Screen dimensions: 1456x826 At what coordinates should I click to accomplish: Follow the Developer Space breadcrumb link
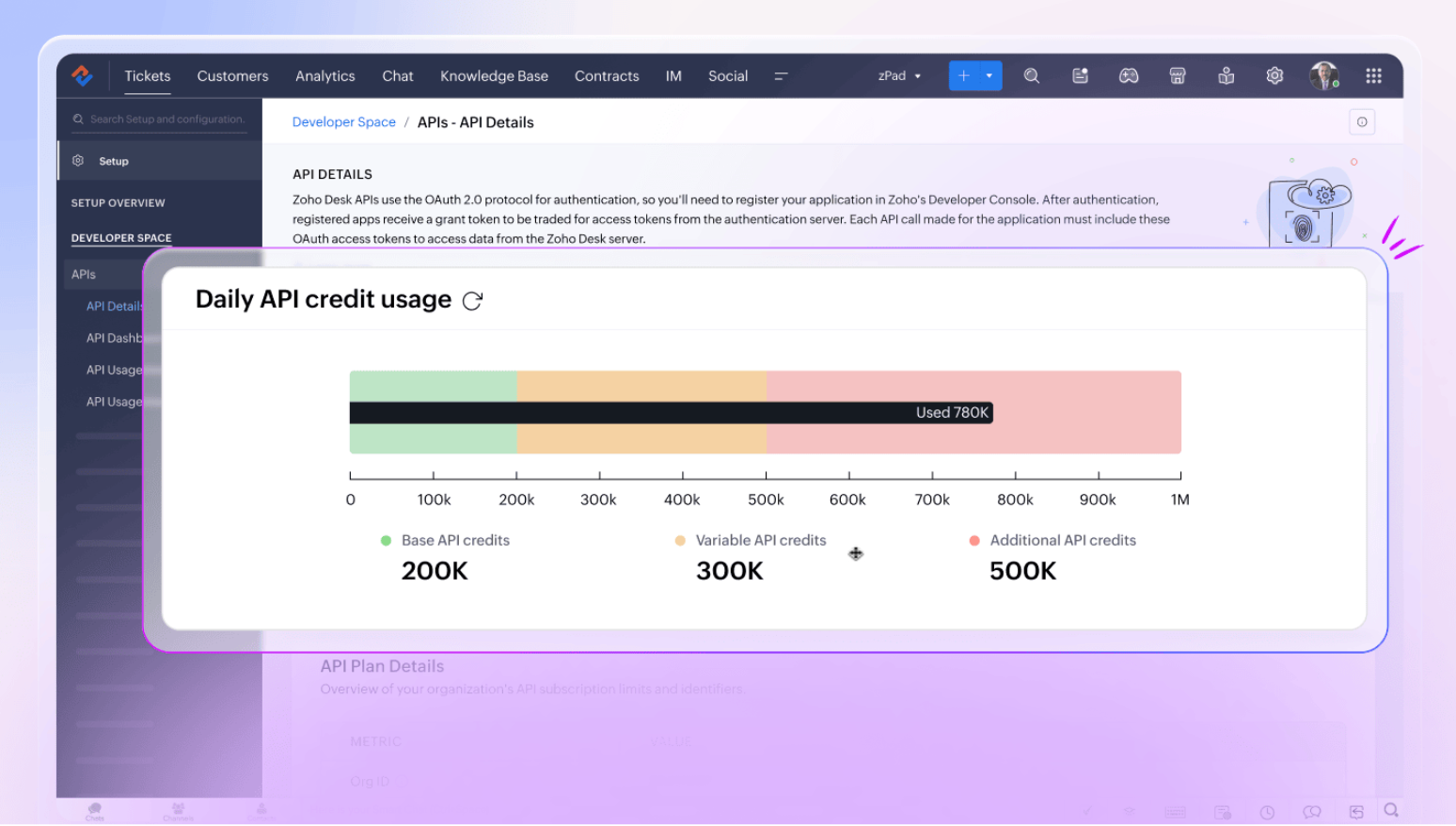click(x=344, y=122)
